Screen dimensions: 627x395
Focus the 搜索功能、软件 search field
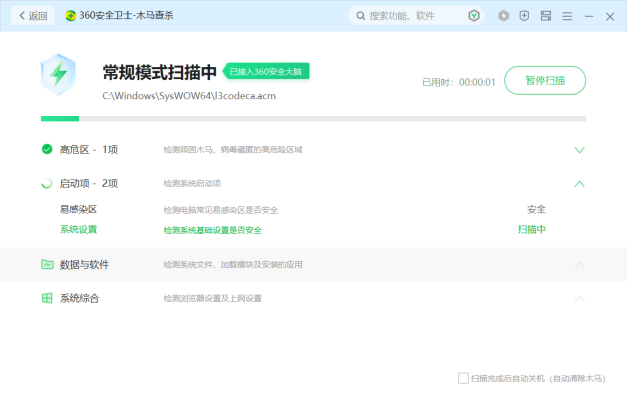pyautogui.click(x=415, y=16)
